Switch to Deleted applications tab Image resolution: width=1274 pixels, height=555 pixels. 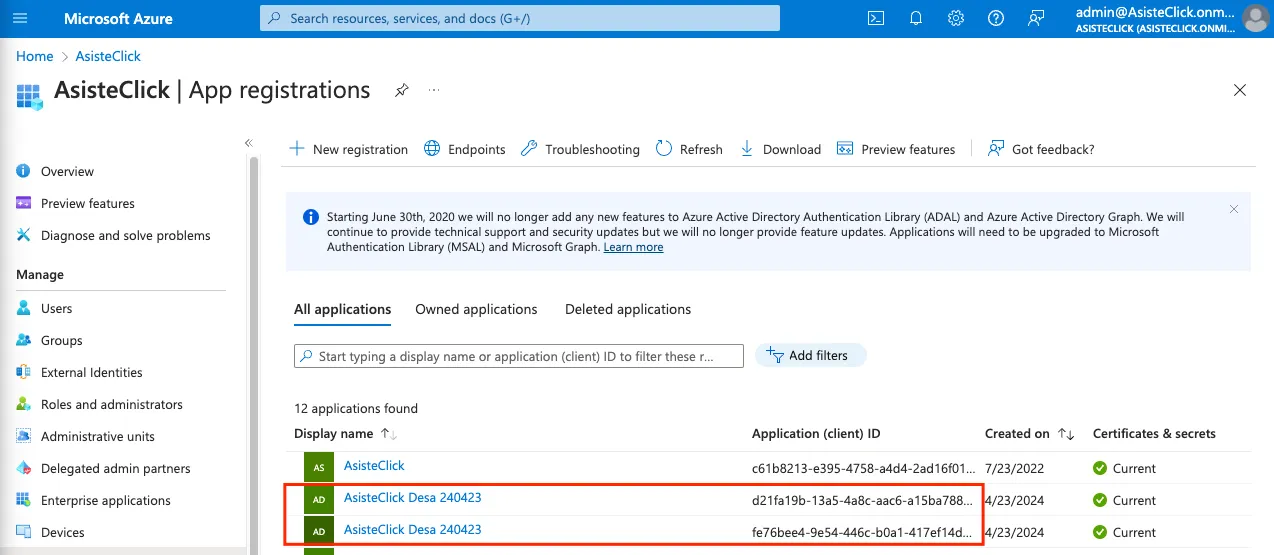[x=628, y=309]
